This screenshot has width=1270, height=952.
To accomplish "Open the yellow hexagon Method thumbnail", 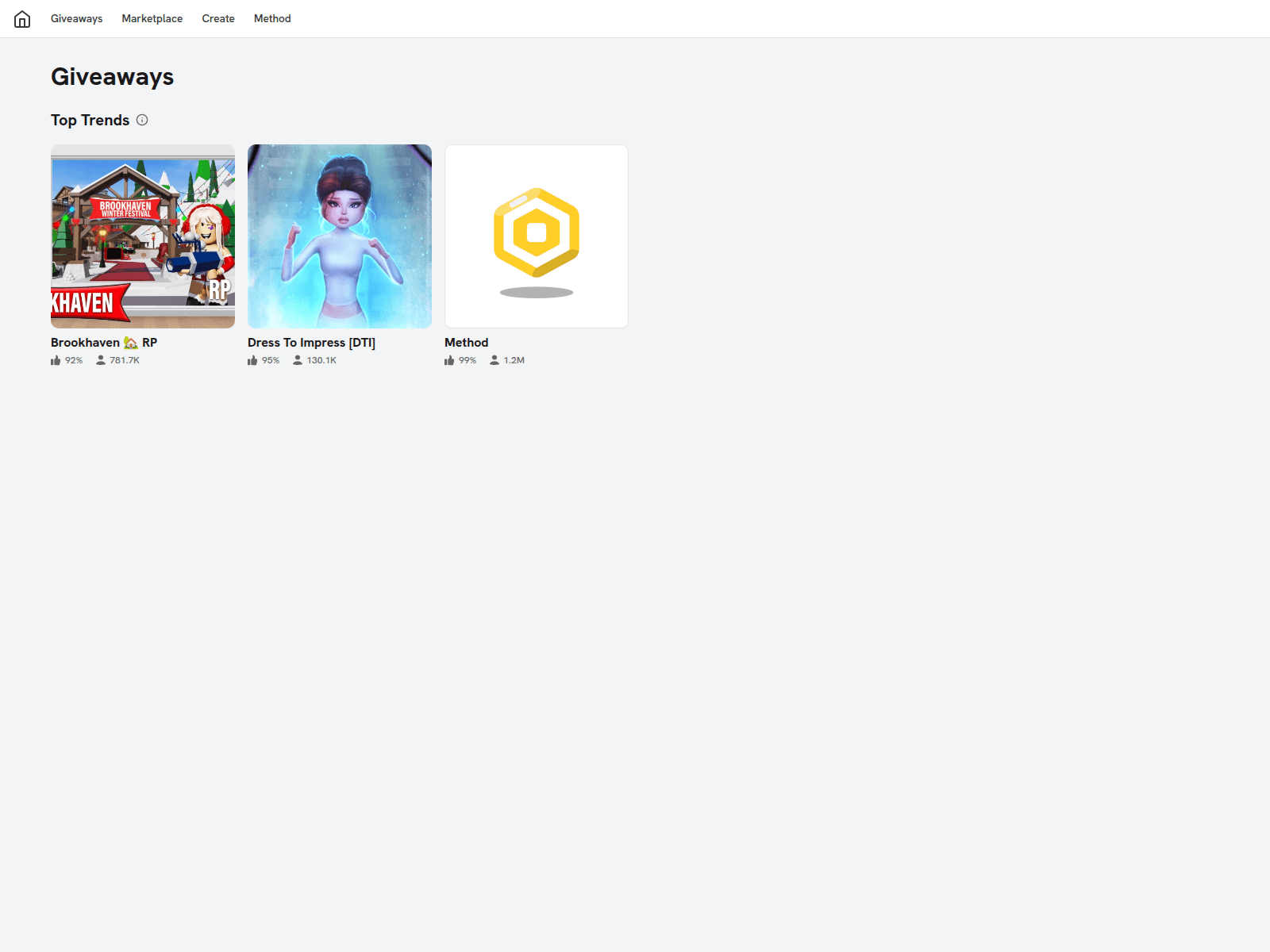I will [536, 236].
